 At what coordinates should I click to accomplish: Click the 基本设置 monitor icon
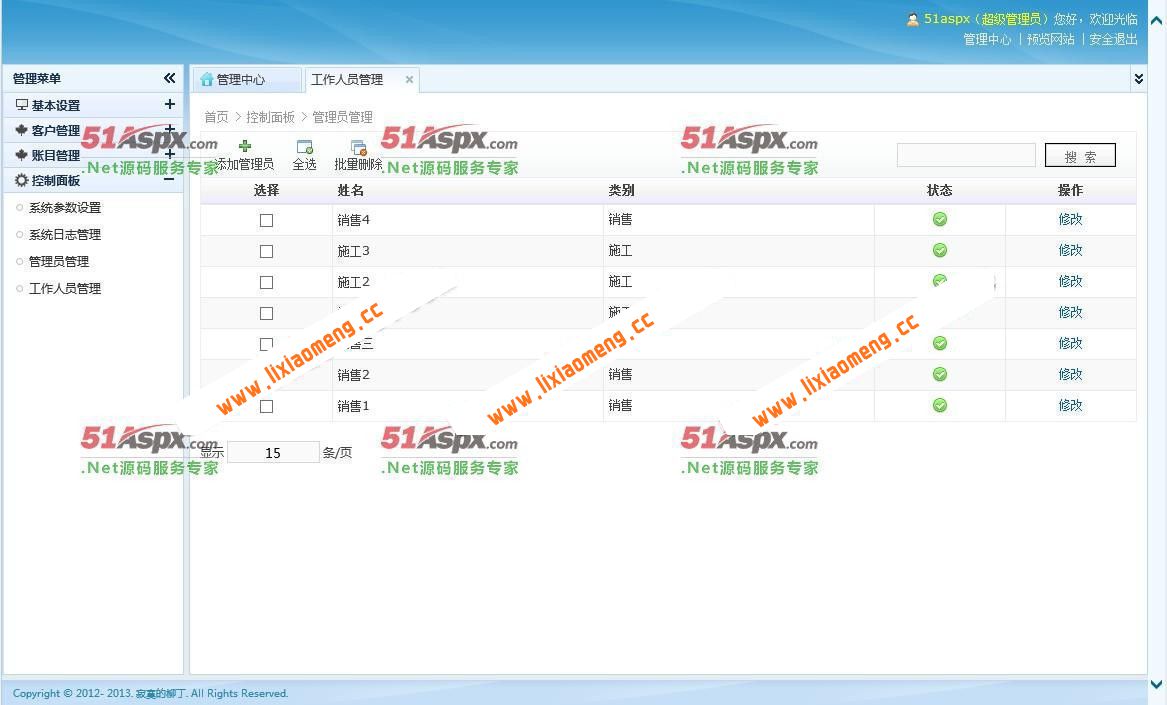[x=22, y=105]
